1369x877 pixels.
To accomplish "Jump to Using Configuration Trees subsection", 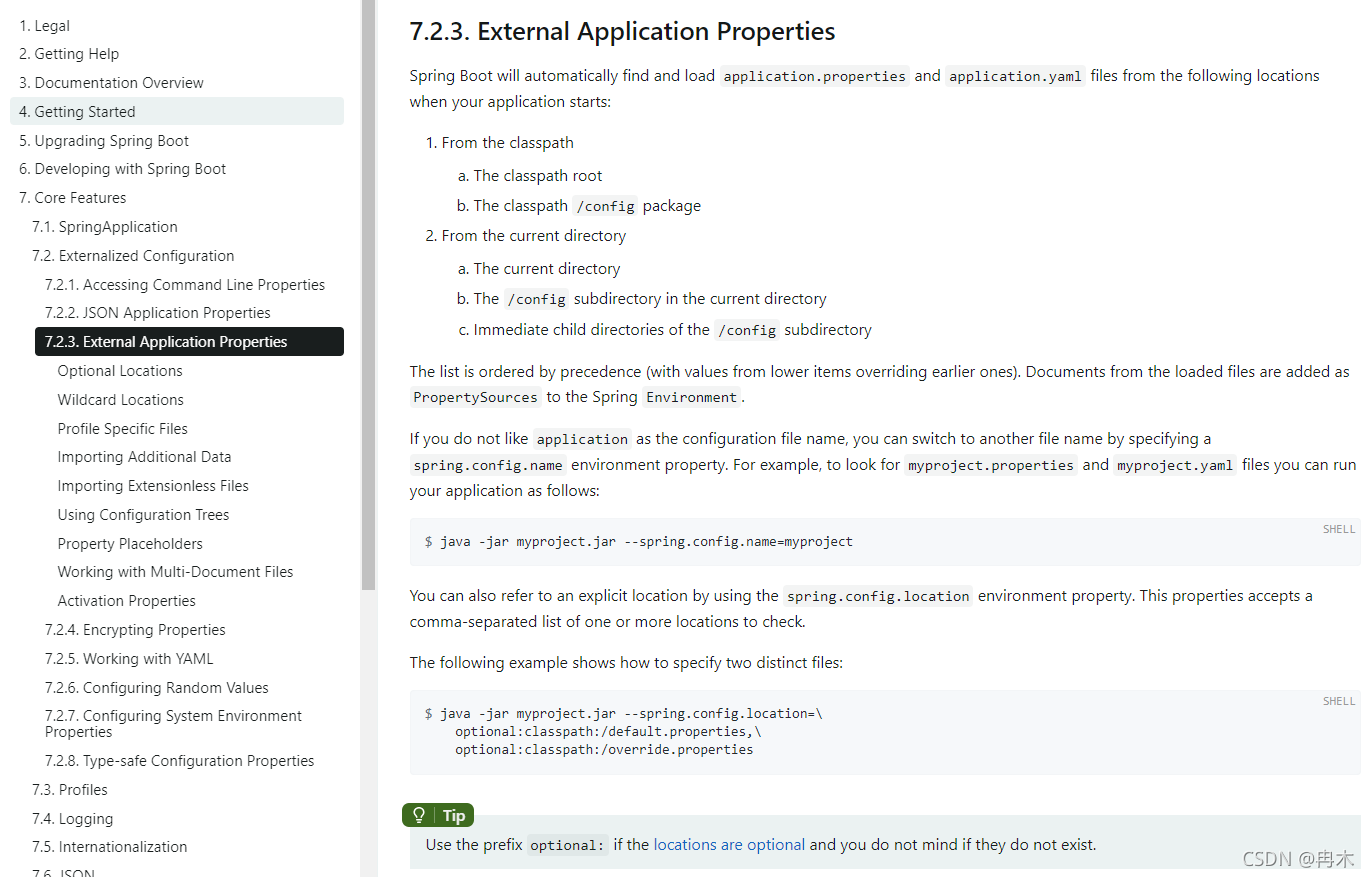I will pos(143,515).
